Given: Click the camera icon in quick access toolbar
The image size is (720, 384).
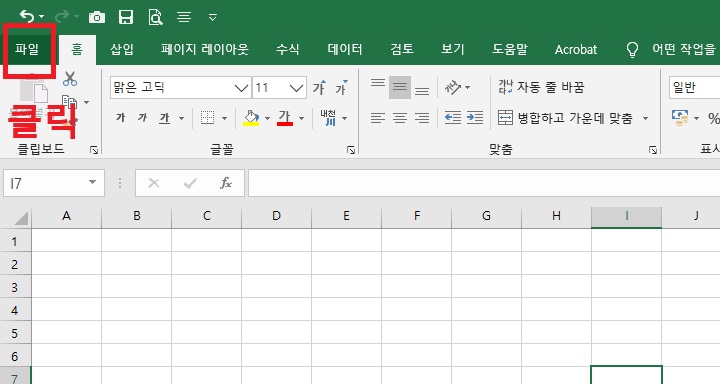Looking at the screenshot, I should click(x=97, y=17).
